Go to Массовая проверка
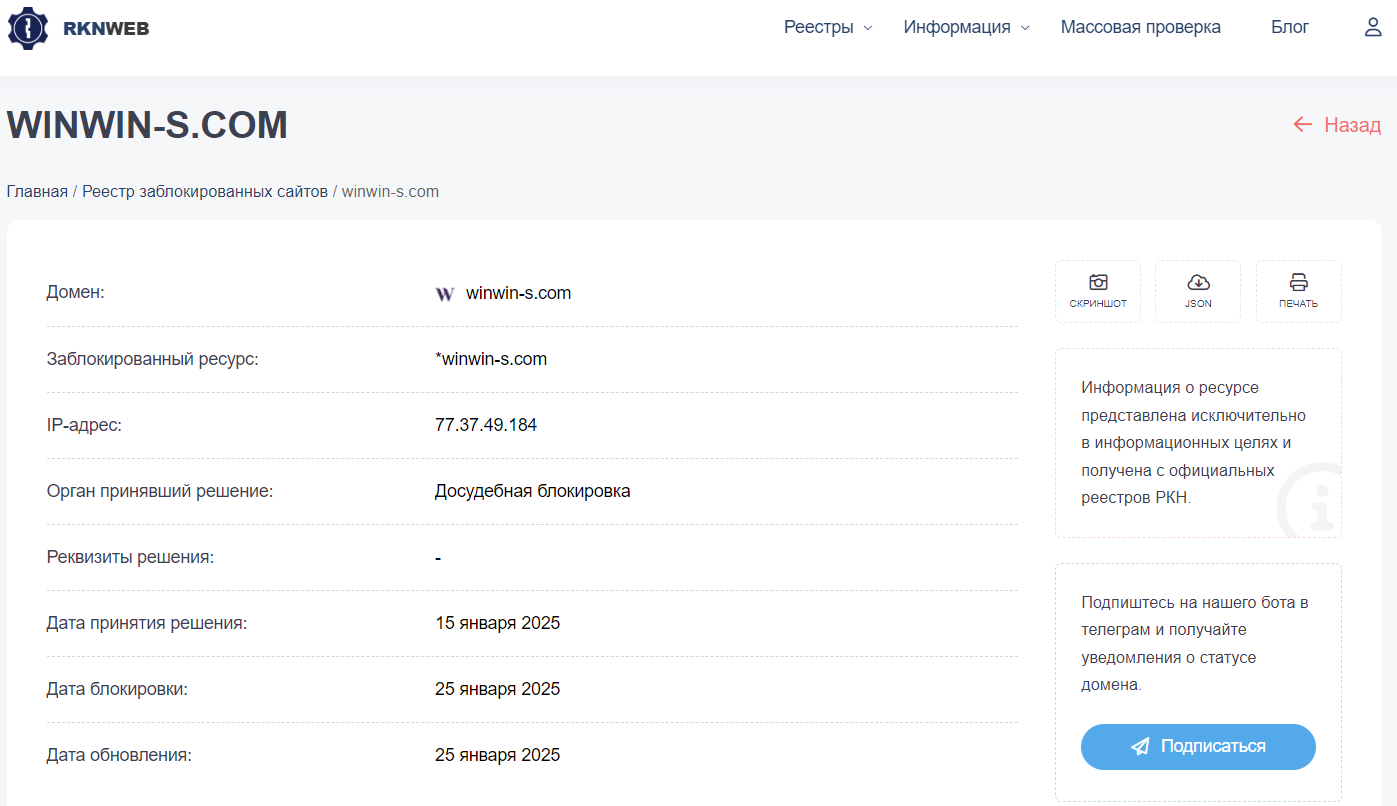 pyautogui.click(x=1141, y=28)
